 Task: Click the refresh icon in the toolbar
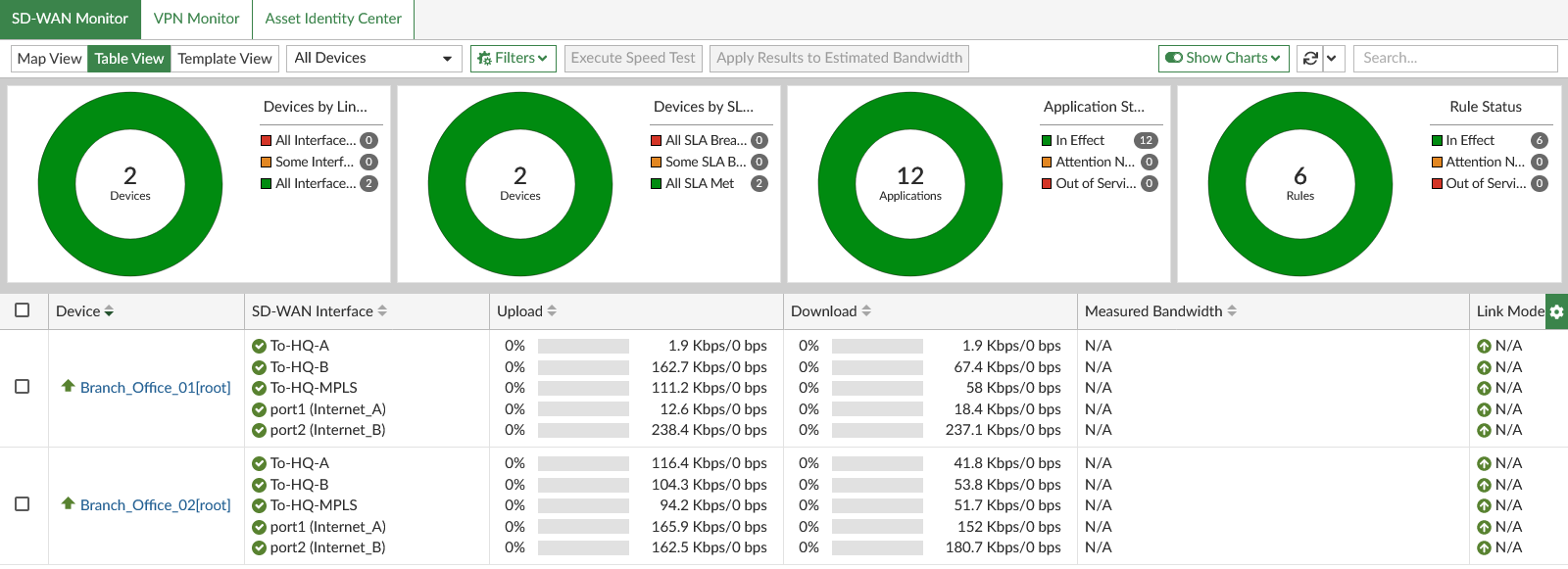[1309, 59]
